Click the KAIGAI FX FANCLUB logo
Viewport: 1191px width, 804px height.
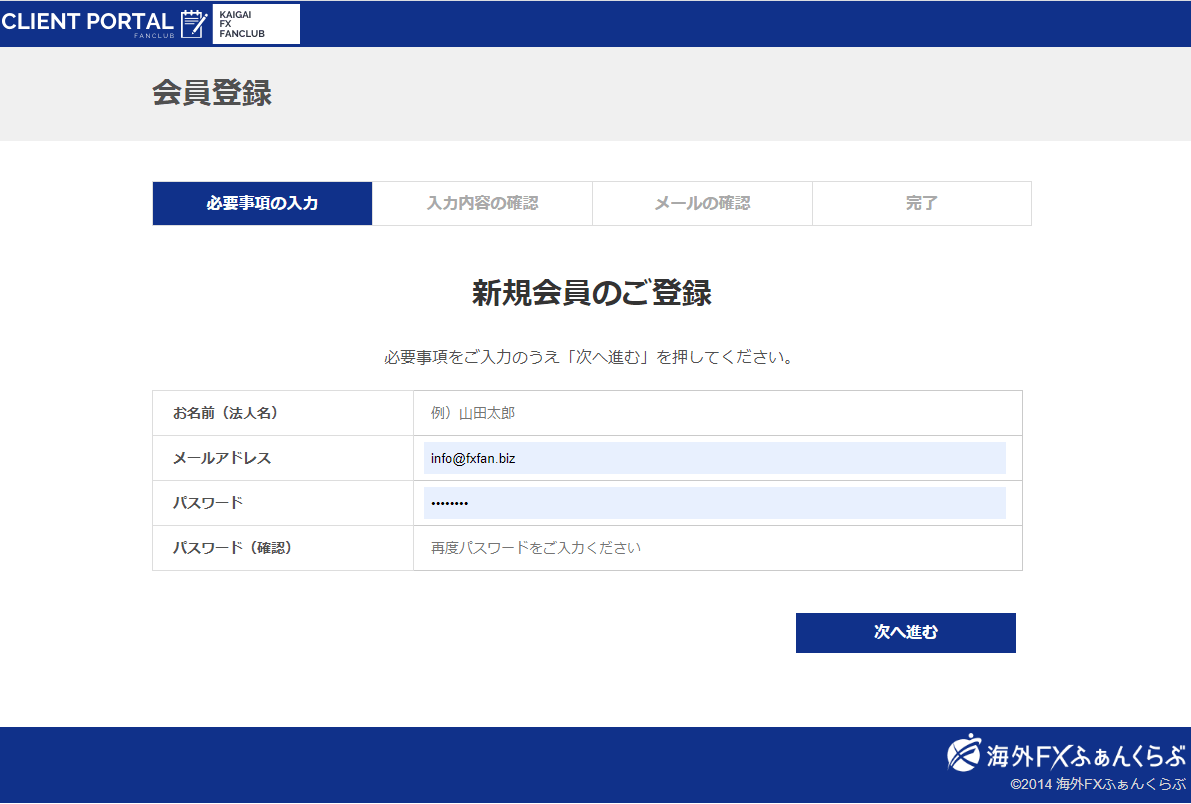(256, 24)
